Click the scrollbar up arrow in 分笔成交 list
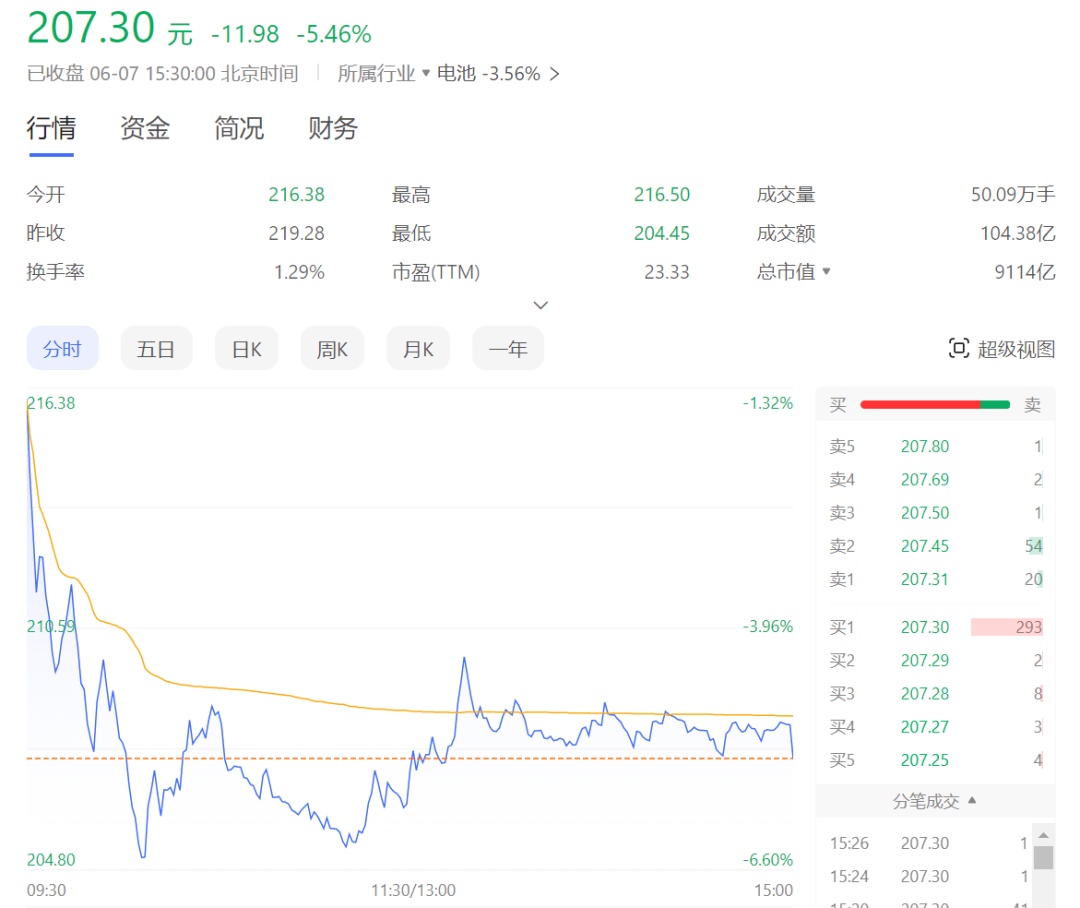Image resolution: width=1080 pixels, height=908 pixels. [1043, 835]
